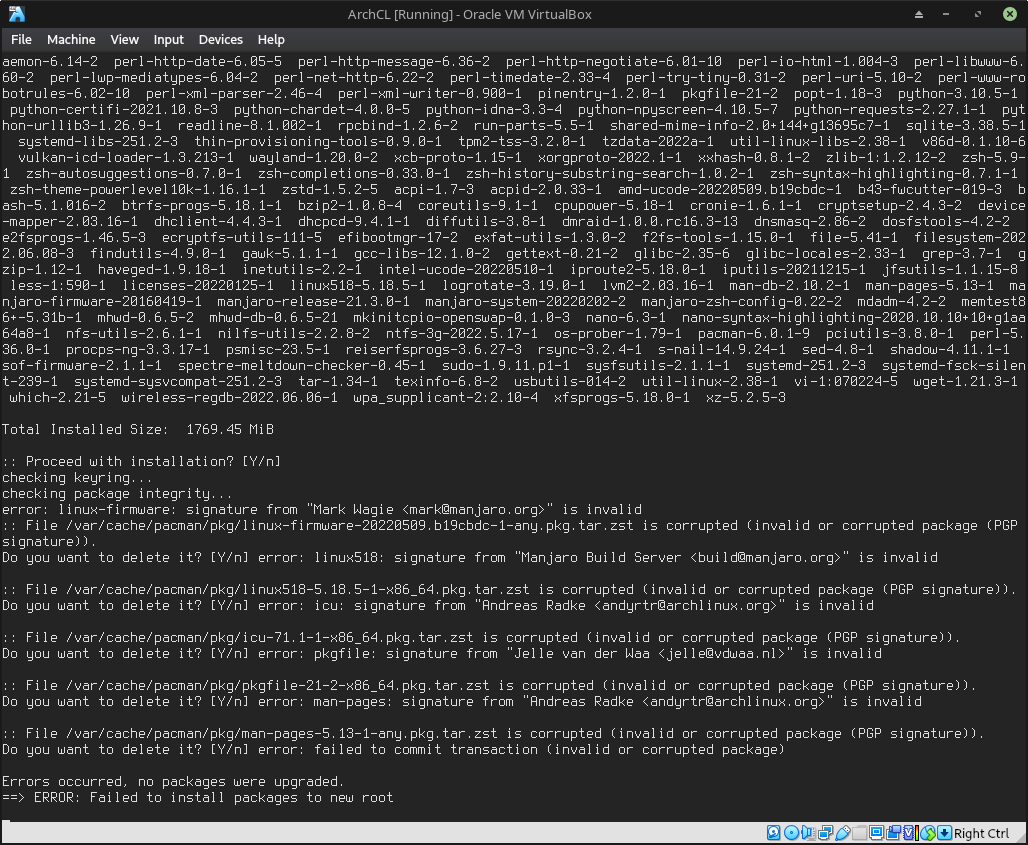This screenshot has height=845, width=1028.
Task: Open the Machine menu
Action: 71,39
